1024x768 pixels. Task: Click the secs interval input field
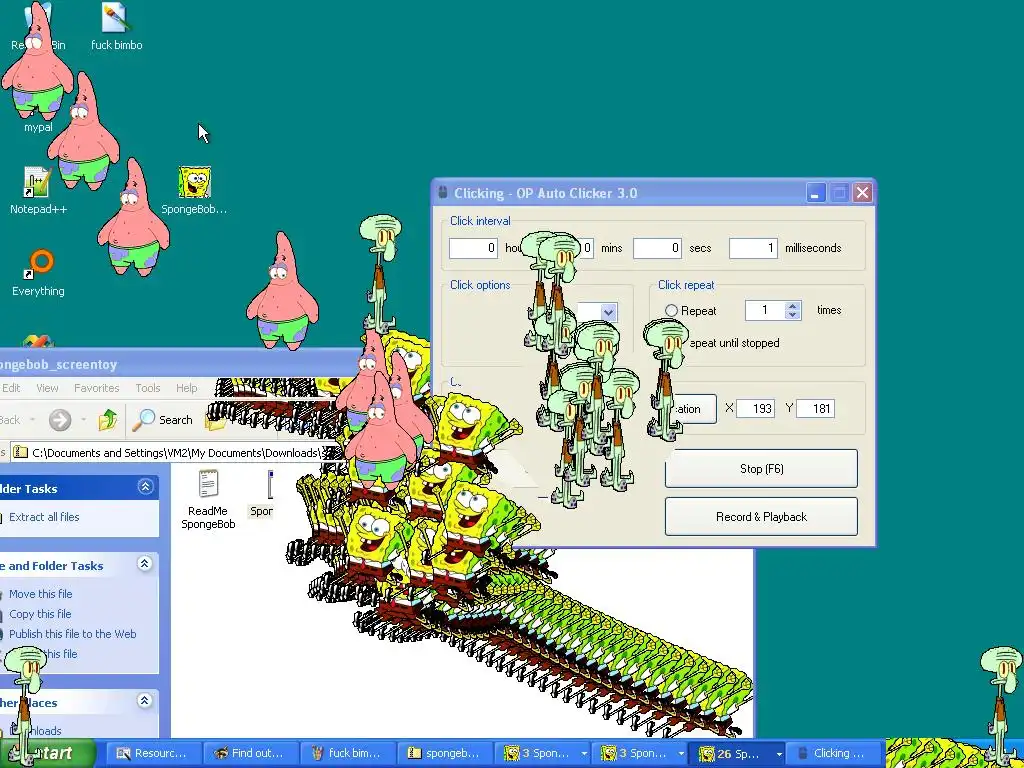pos(658,248)
